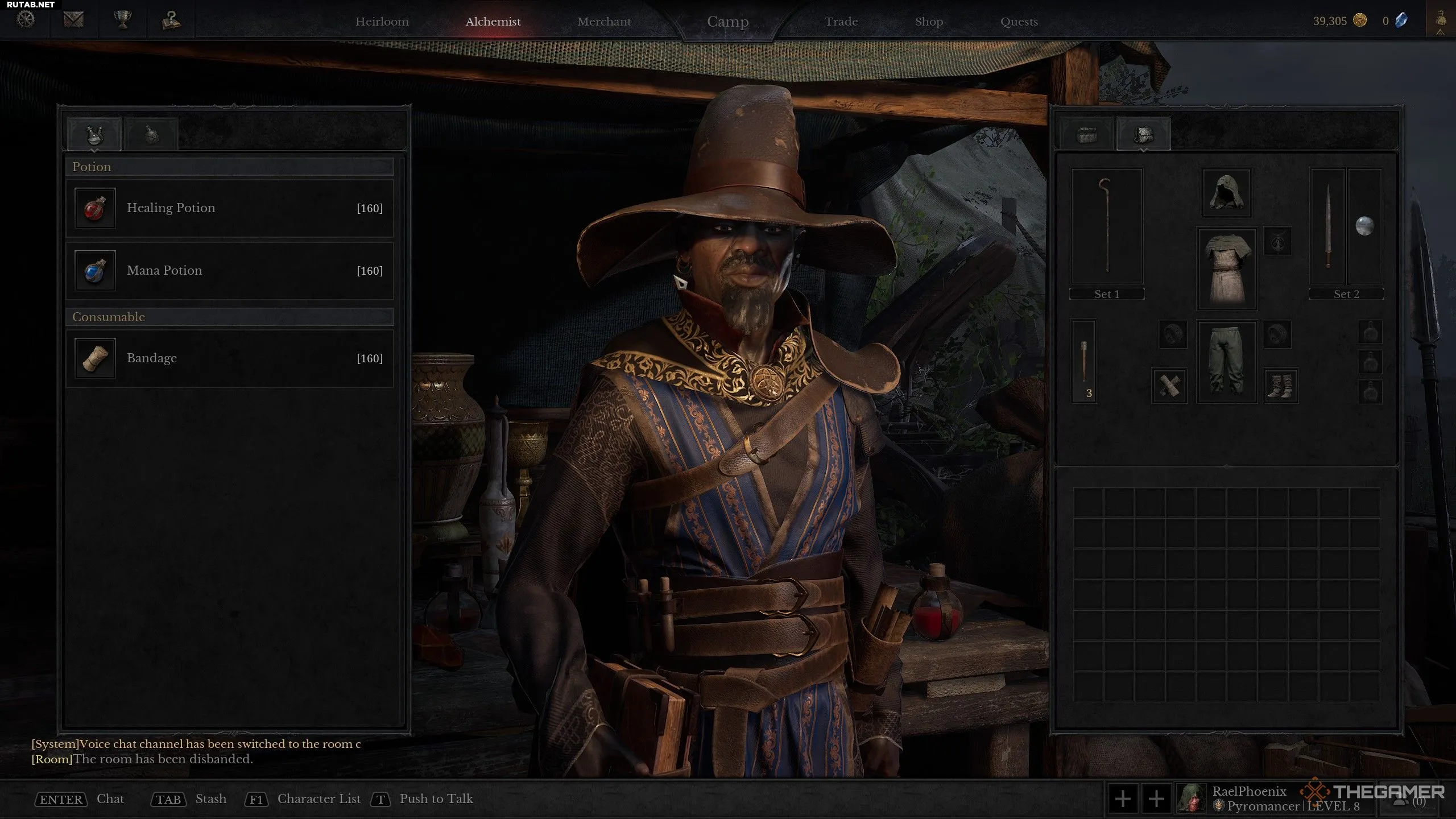The width and height of the screenshot is (1456, 819).
Task: Click the first plus party invite slot
Action: [1123, 799]
